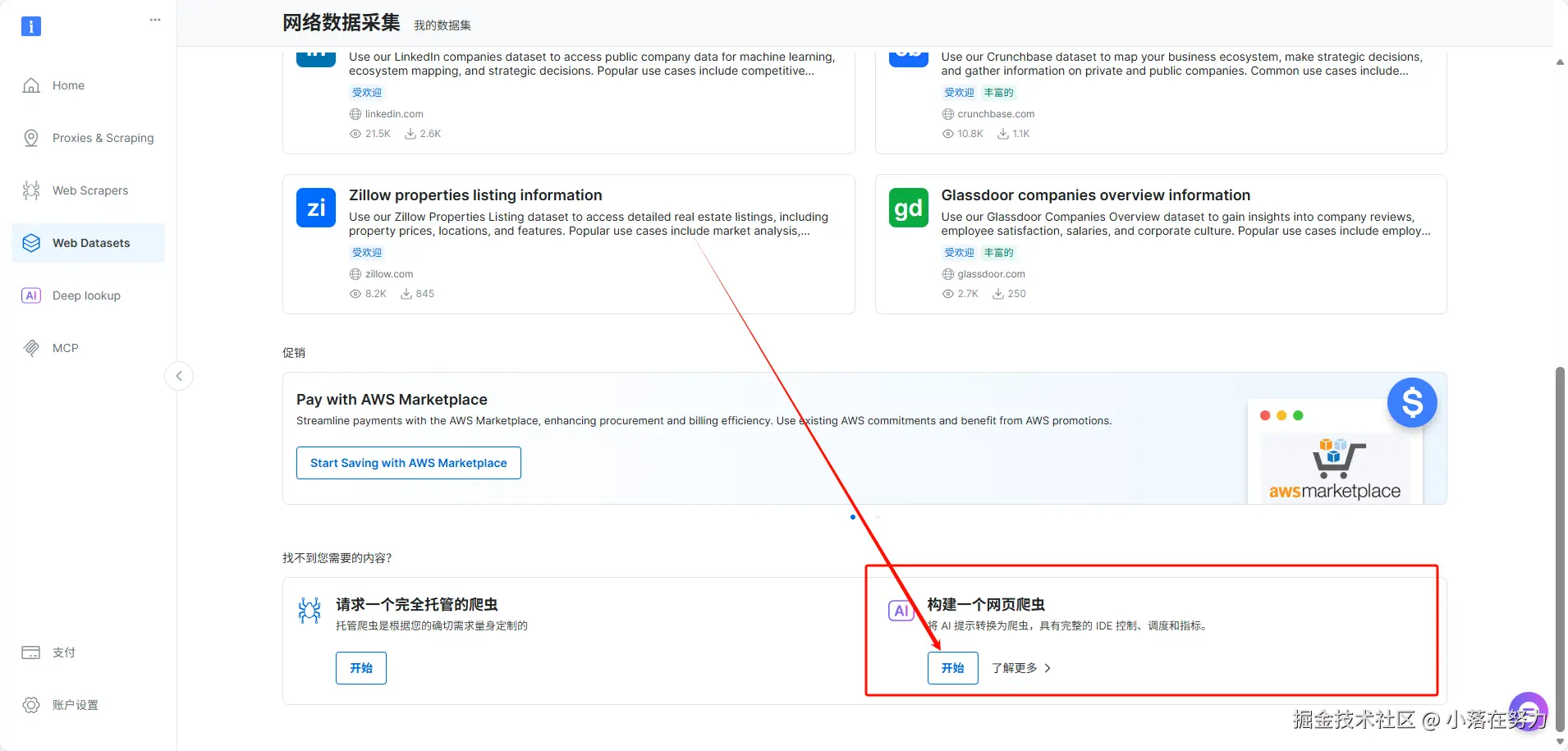The width and height of the screenshot is (1568, 751).
Task: Click the zillow.com domain text
Action: [x=389, y=274]
